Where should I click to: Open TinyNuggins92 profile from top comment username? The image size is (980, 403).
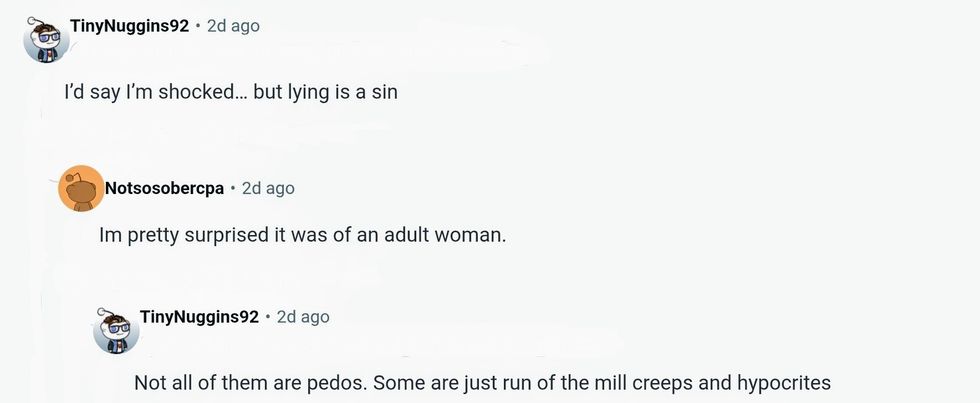pos(129,26)
